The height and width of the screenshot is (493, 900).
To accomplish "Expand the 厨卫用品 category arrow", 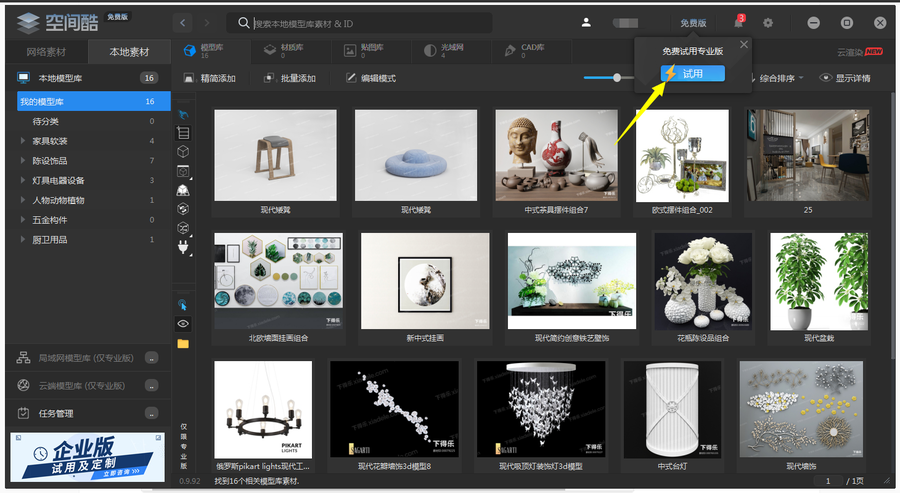I will (x=22, y=239).
